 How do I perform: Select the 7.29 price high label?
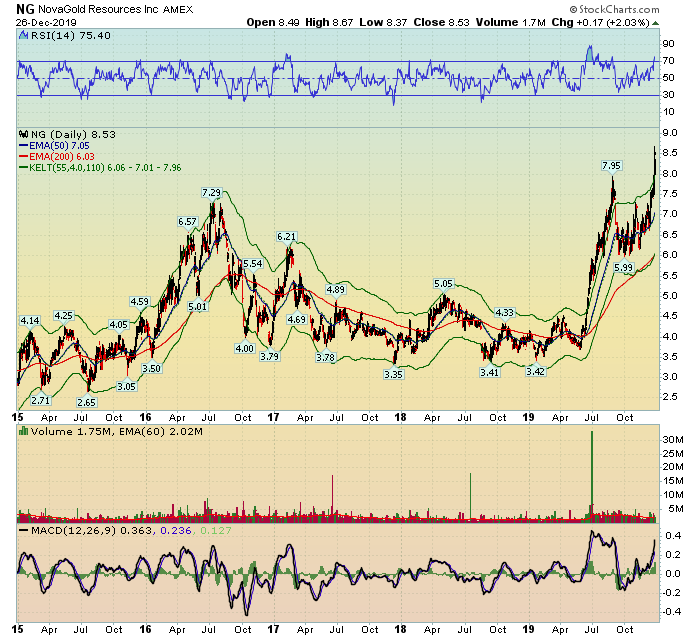click(211, 192)
